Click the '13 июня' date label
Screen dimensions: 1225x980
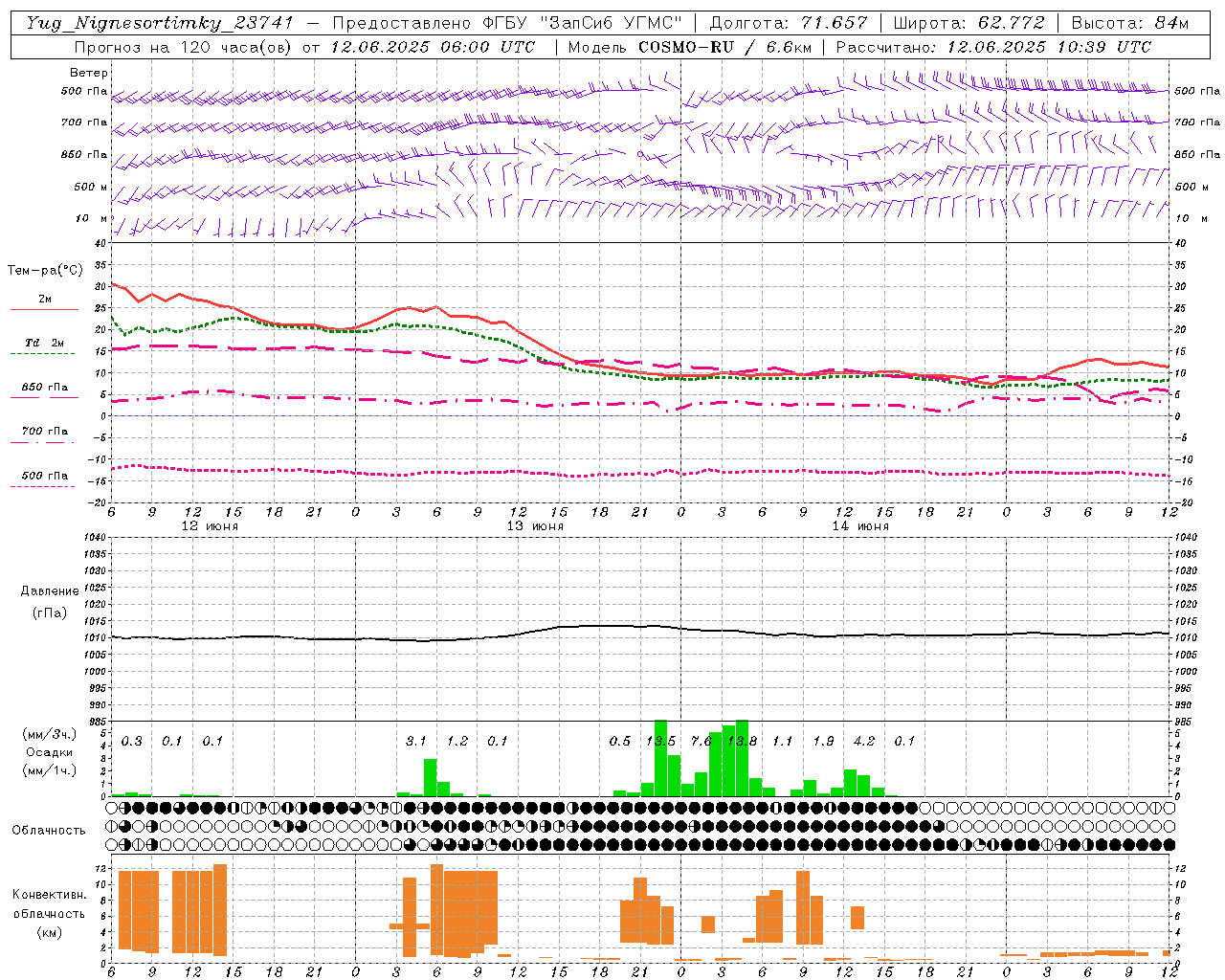(x=535, y=526)
